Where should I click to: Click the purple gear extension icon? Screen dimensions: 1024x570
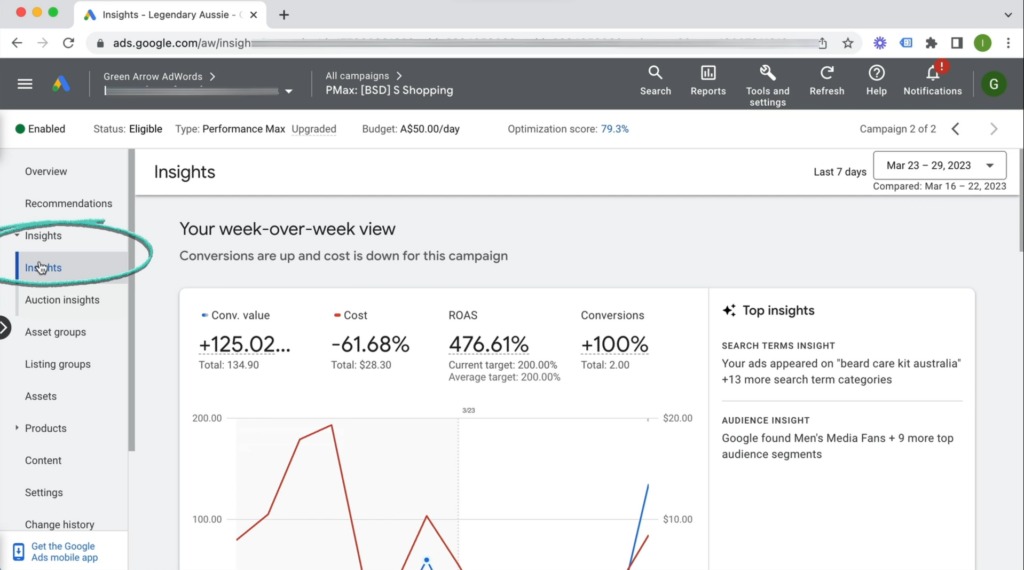[x=880, y=43]
